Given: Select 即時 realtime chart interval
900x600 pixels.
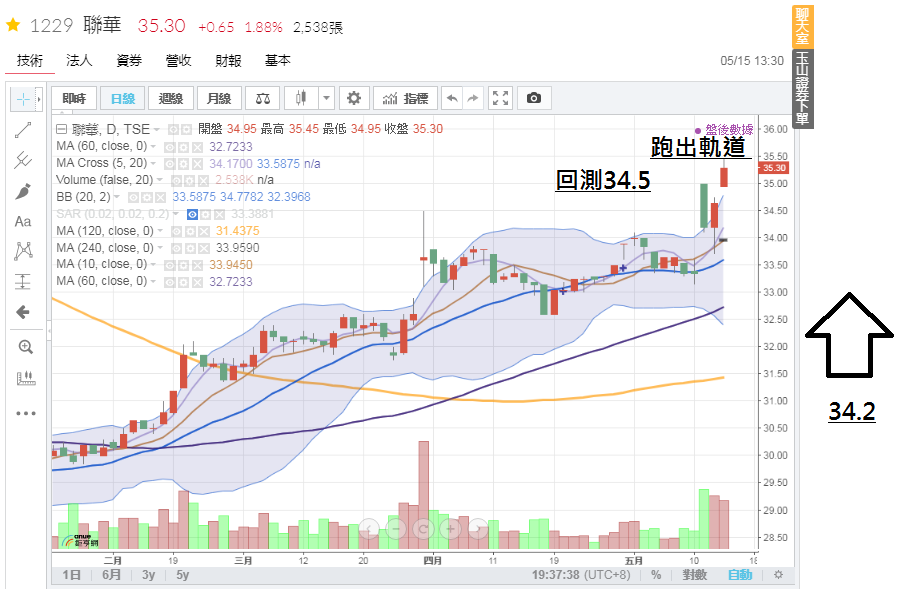Looking at the screenshot, I should 74,98.
